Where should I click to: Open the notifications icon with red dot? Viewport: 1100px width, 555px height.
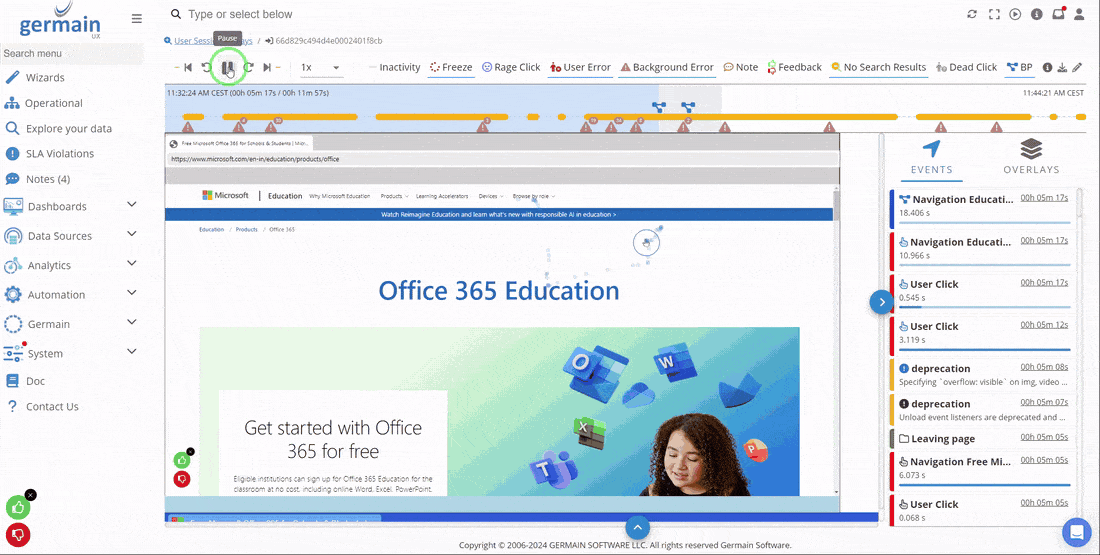pyautogui.click(x=1058, y=13)
